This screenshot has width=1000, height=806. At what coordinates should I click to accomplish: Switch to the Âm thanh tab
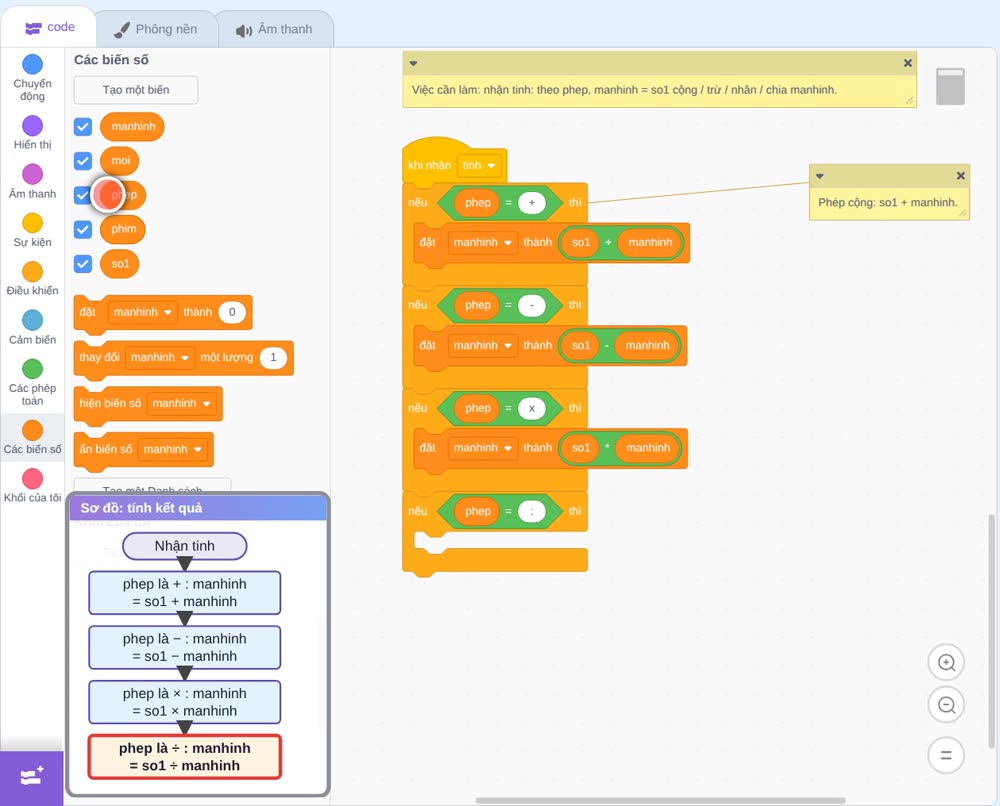tap(275, 29)
